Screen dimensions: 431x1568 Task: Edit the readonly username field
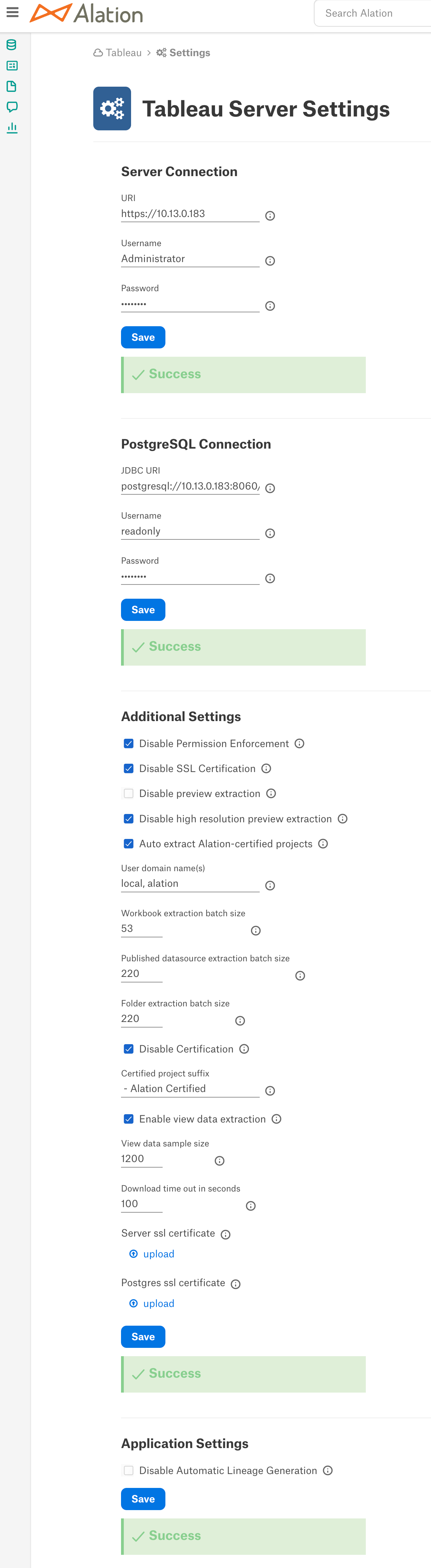click(x=190, y=531)
